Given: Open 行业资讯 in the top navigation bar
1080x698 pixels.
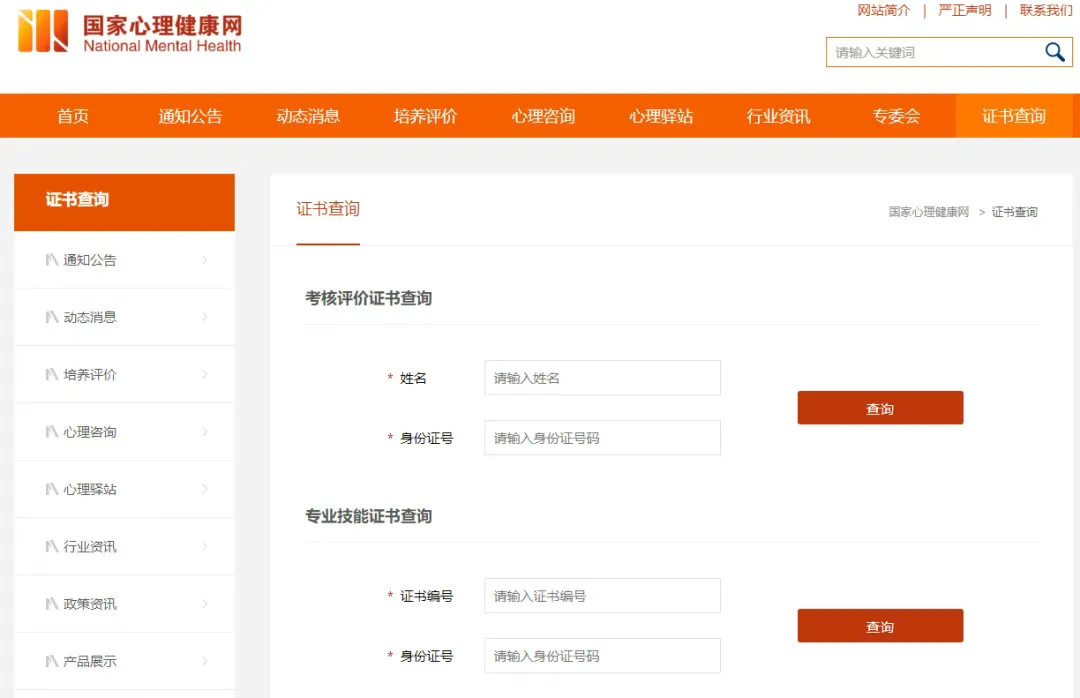Looking at the screenshot, I should tap(778, 116).
